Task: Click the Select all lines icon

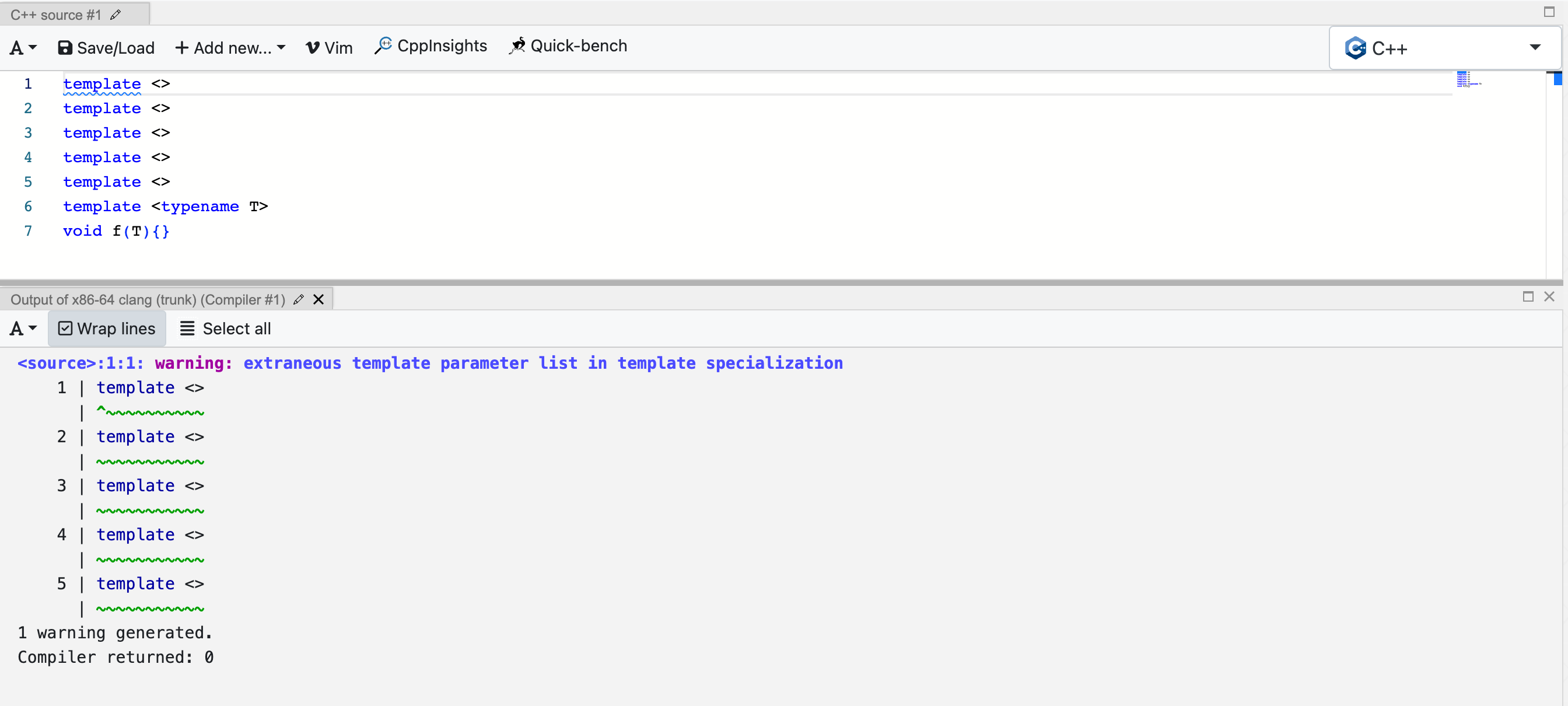Action: coord(187,328)
